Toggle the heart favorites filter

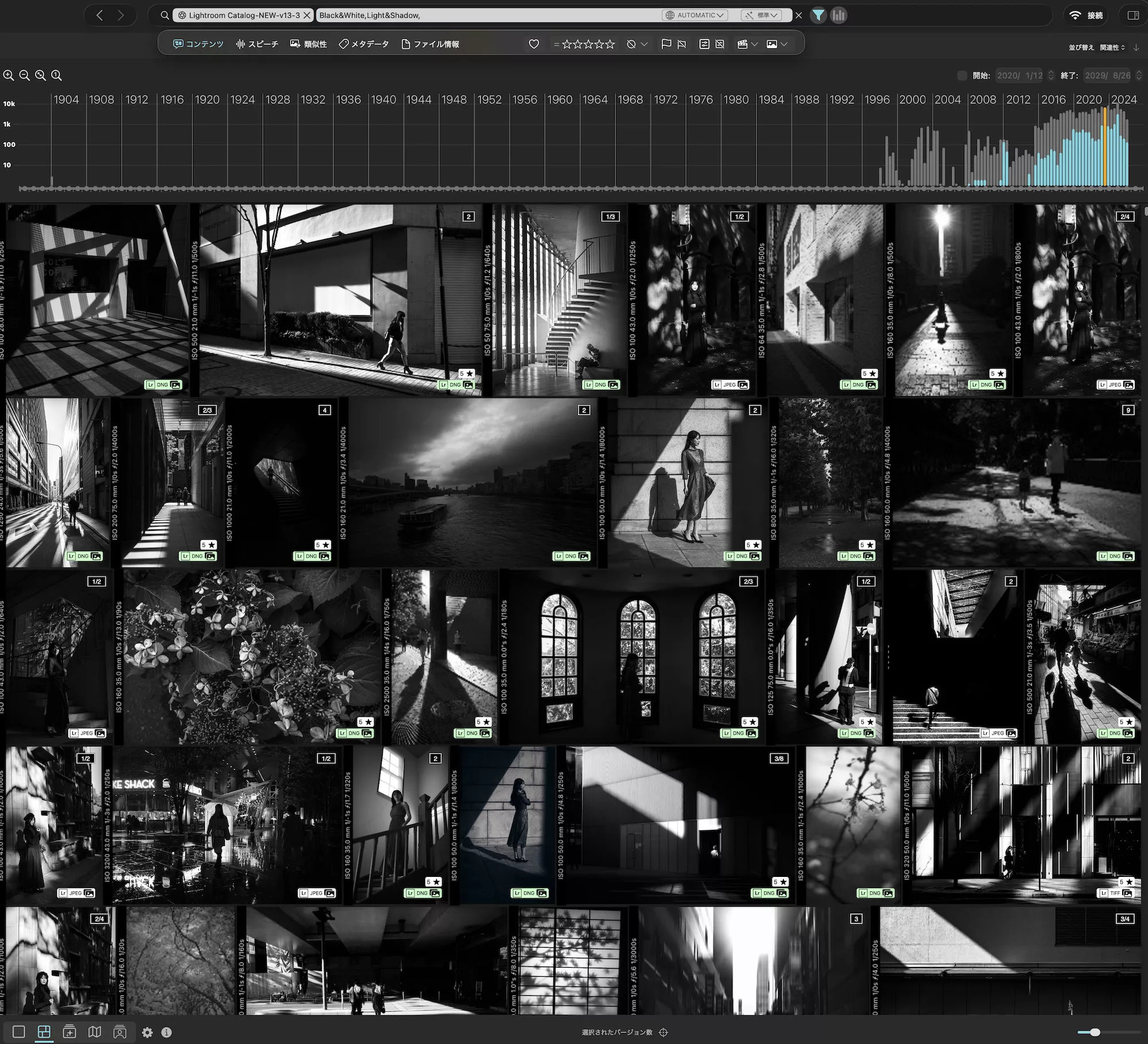534,44
